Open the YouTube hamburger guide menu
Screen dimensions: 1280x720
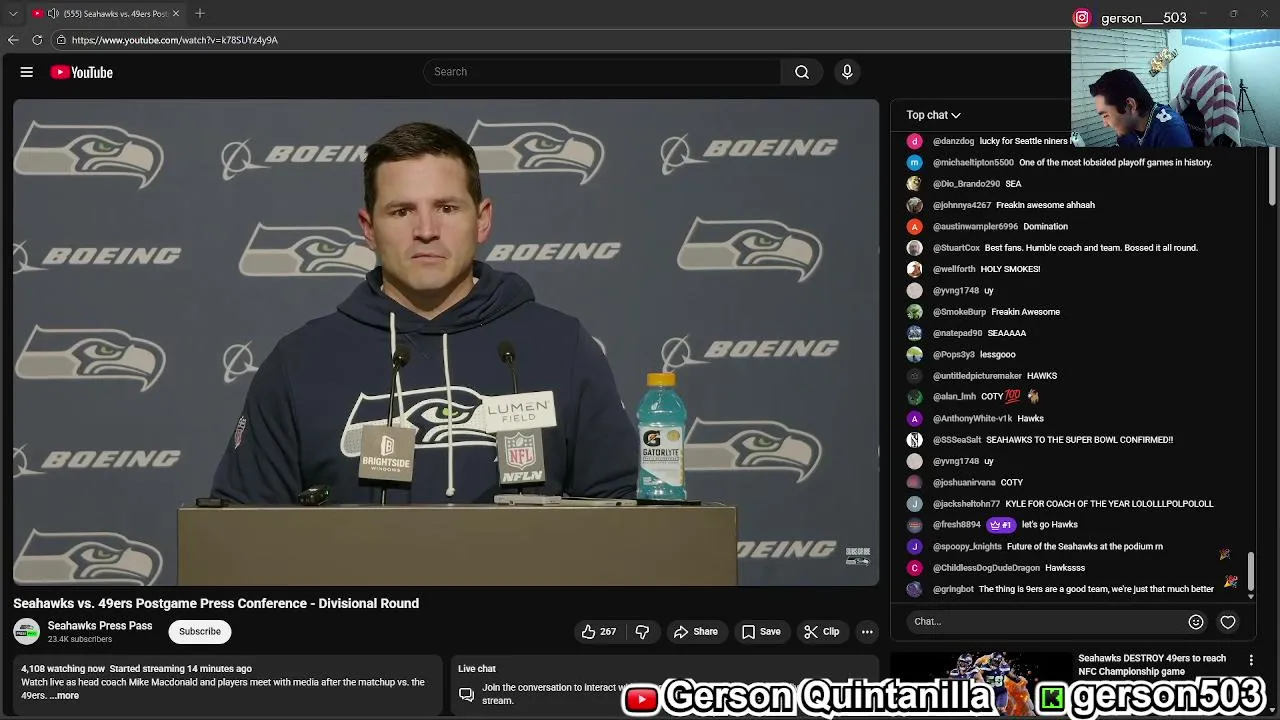coord(27,72)
